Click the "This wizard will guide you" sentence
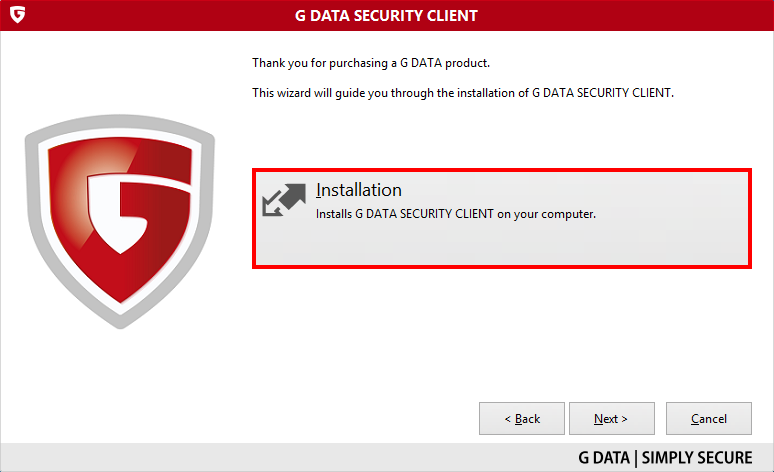 pos(464,93)
